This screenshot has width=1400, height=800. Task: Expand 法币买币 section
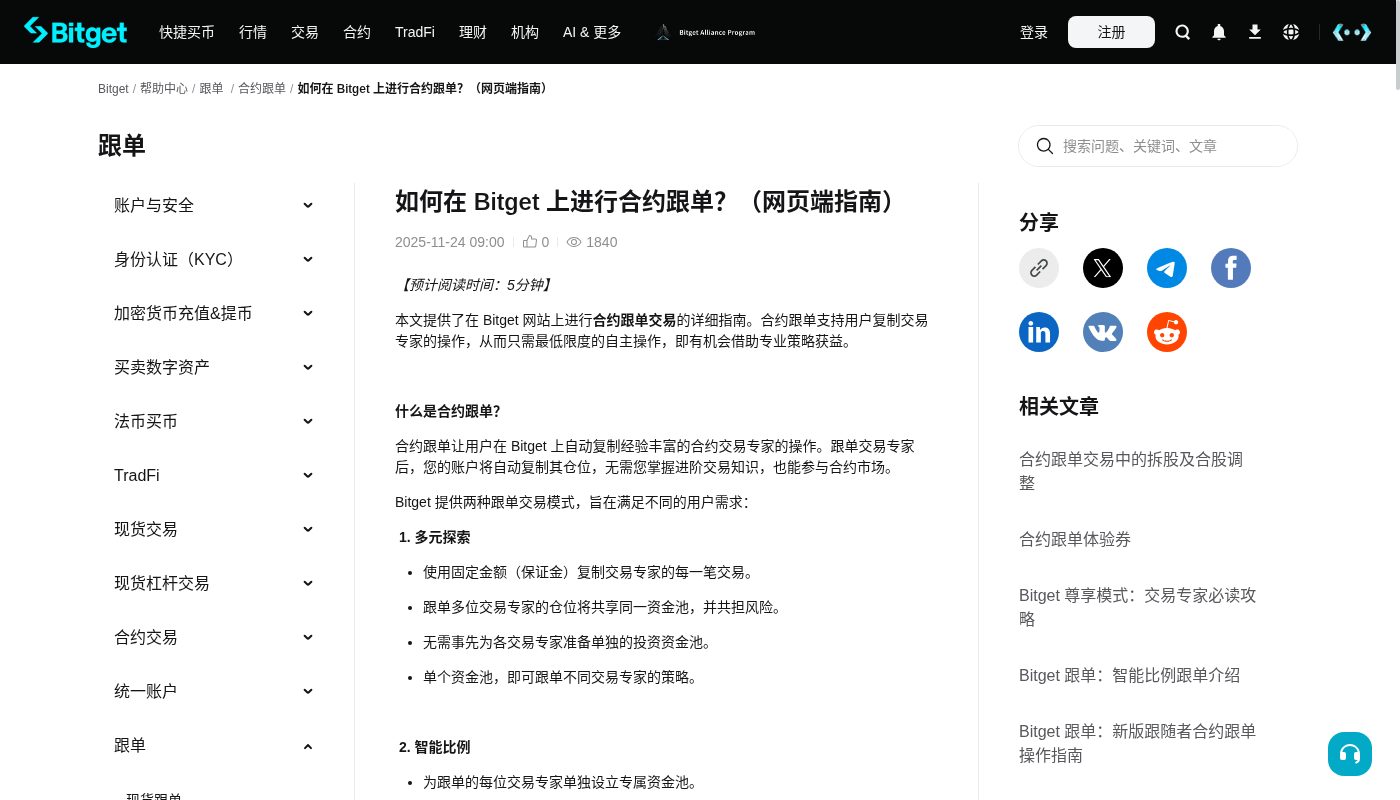point(214,421)
